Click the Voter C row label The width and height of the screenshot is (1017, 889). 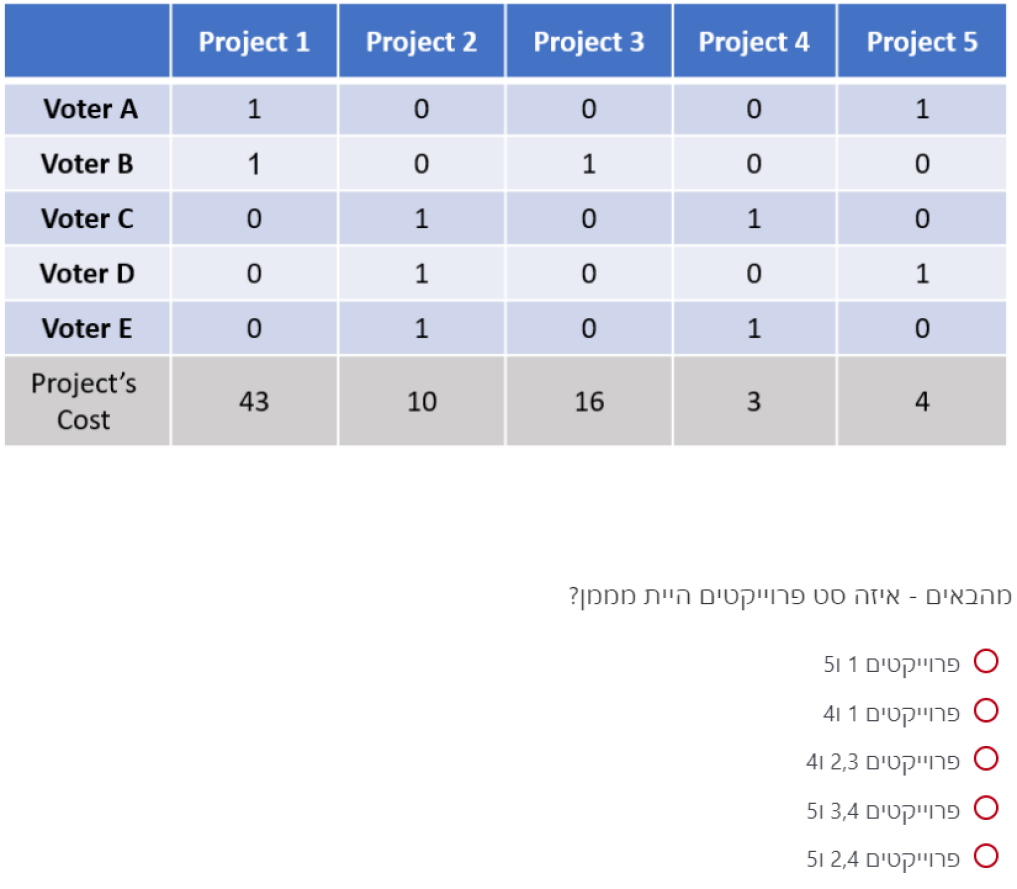pyautogui.click(x=88, y=219)
